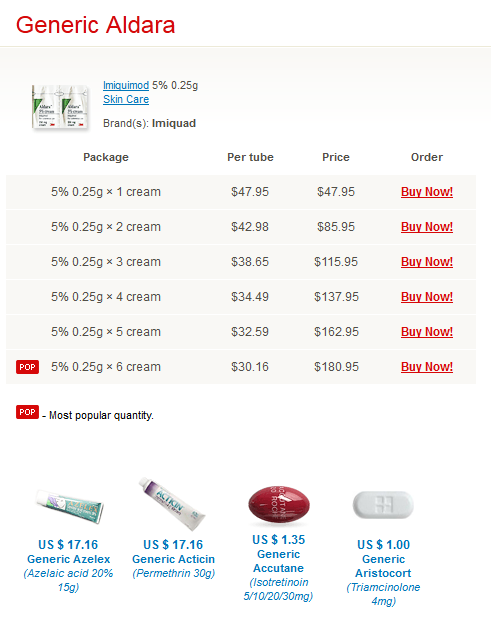Screen dimensions: 491x618
Task: Open the Generic Aristocort link
Action: [383, 566]
